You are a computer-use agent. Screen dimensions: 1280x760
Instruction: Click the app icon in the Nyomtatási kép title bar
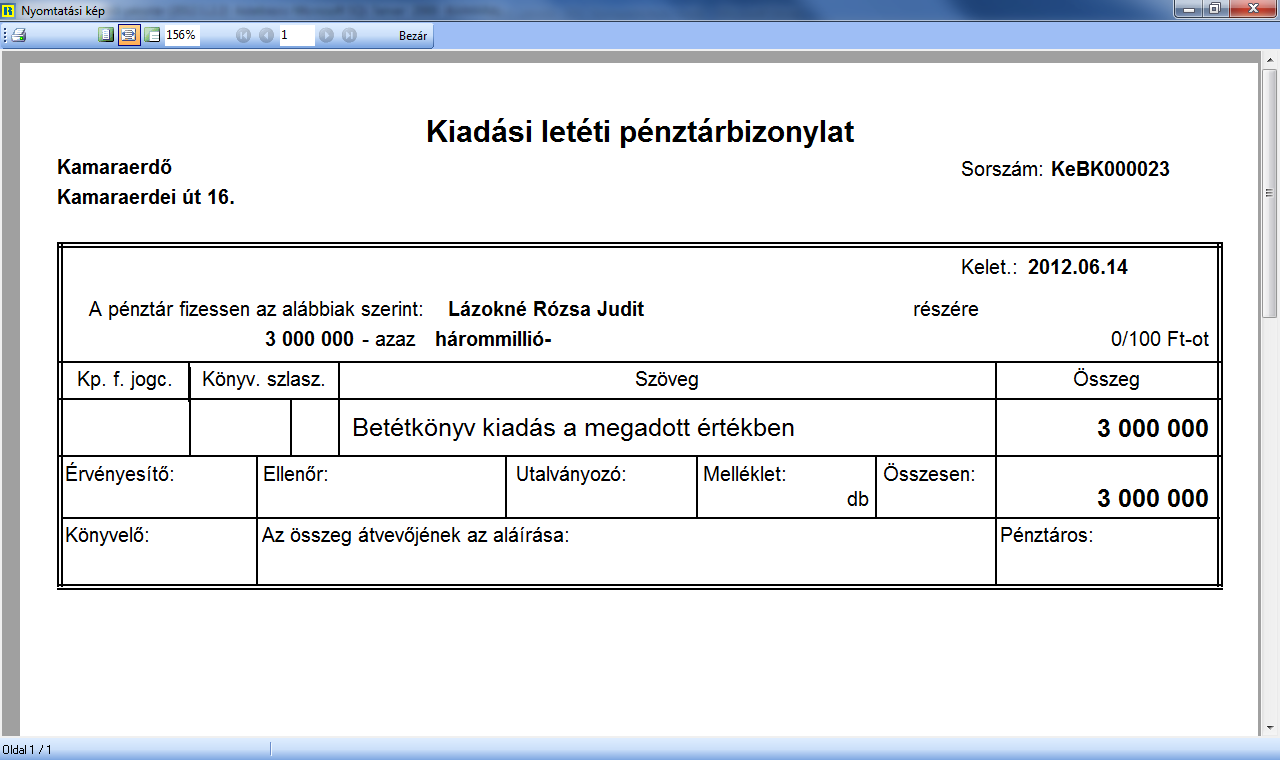(9, 9)
